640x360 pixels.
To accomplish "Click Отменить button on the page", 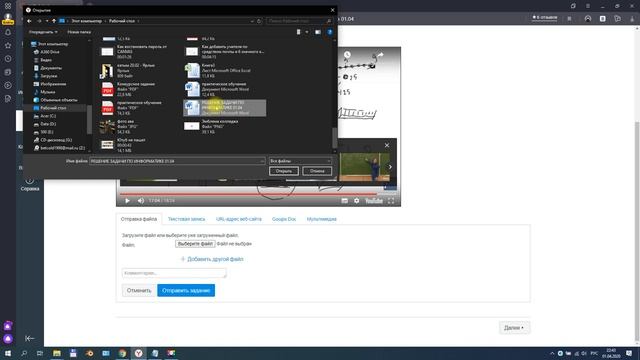I will coord(139,291).
